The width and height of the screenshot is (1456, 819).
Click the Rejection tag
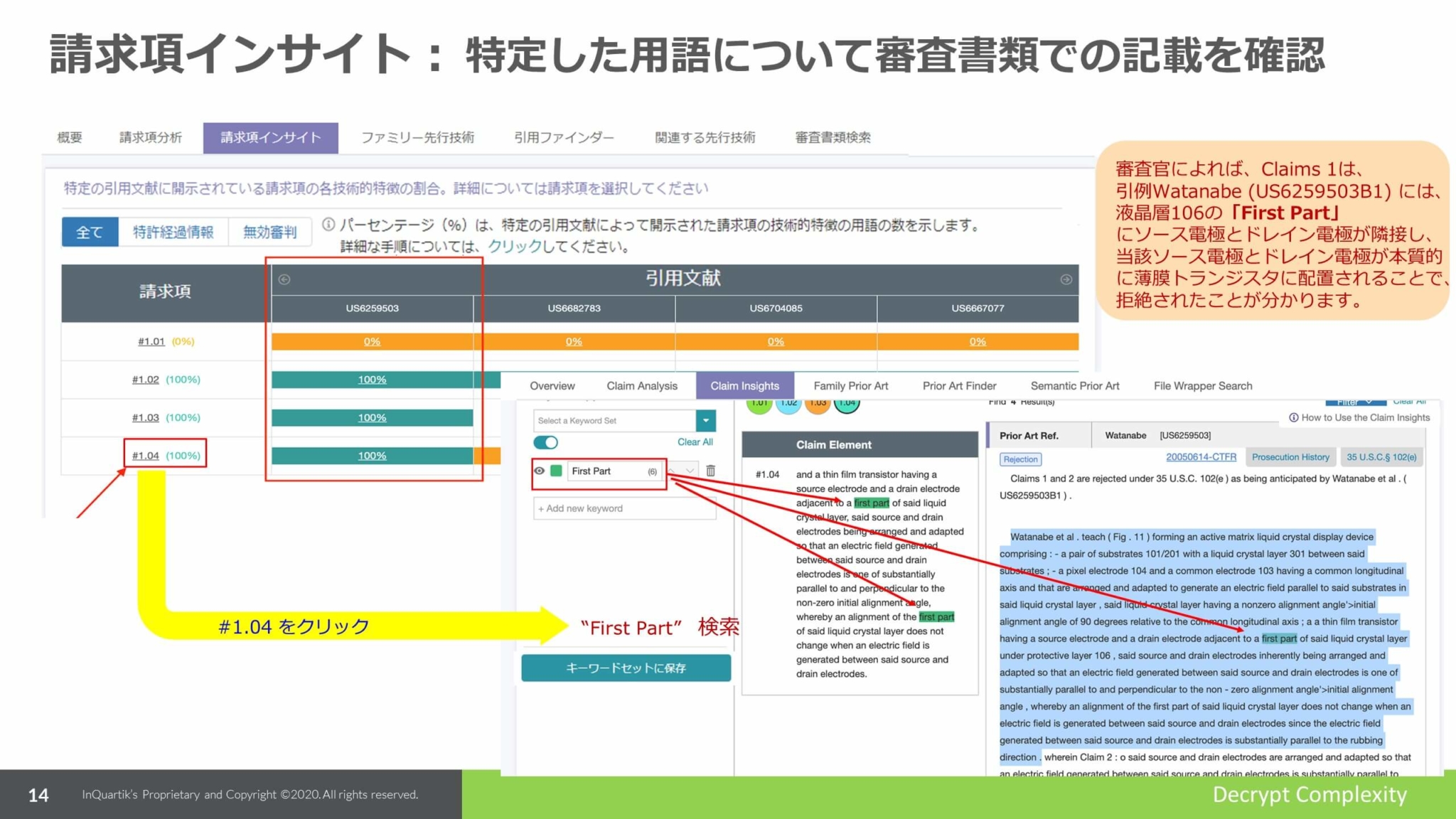click(1021, 459)
